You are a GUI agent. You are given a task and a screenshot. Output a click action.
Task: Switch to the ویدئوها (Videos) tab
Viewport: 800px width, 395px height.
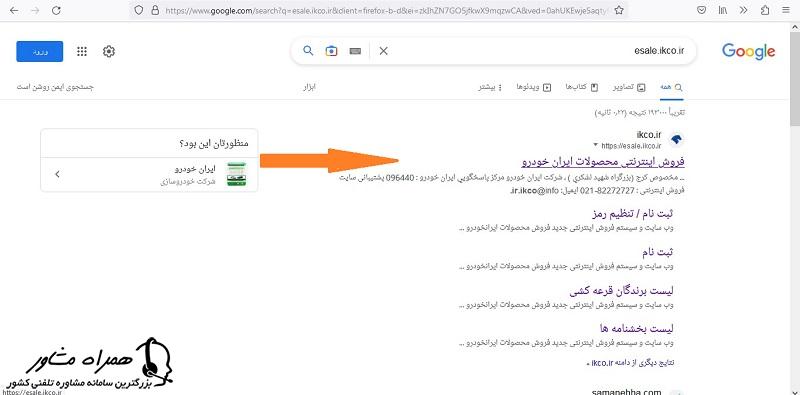pyautogui.click(x=534, y=87)
